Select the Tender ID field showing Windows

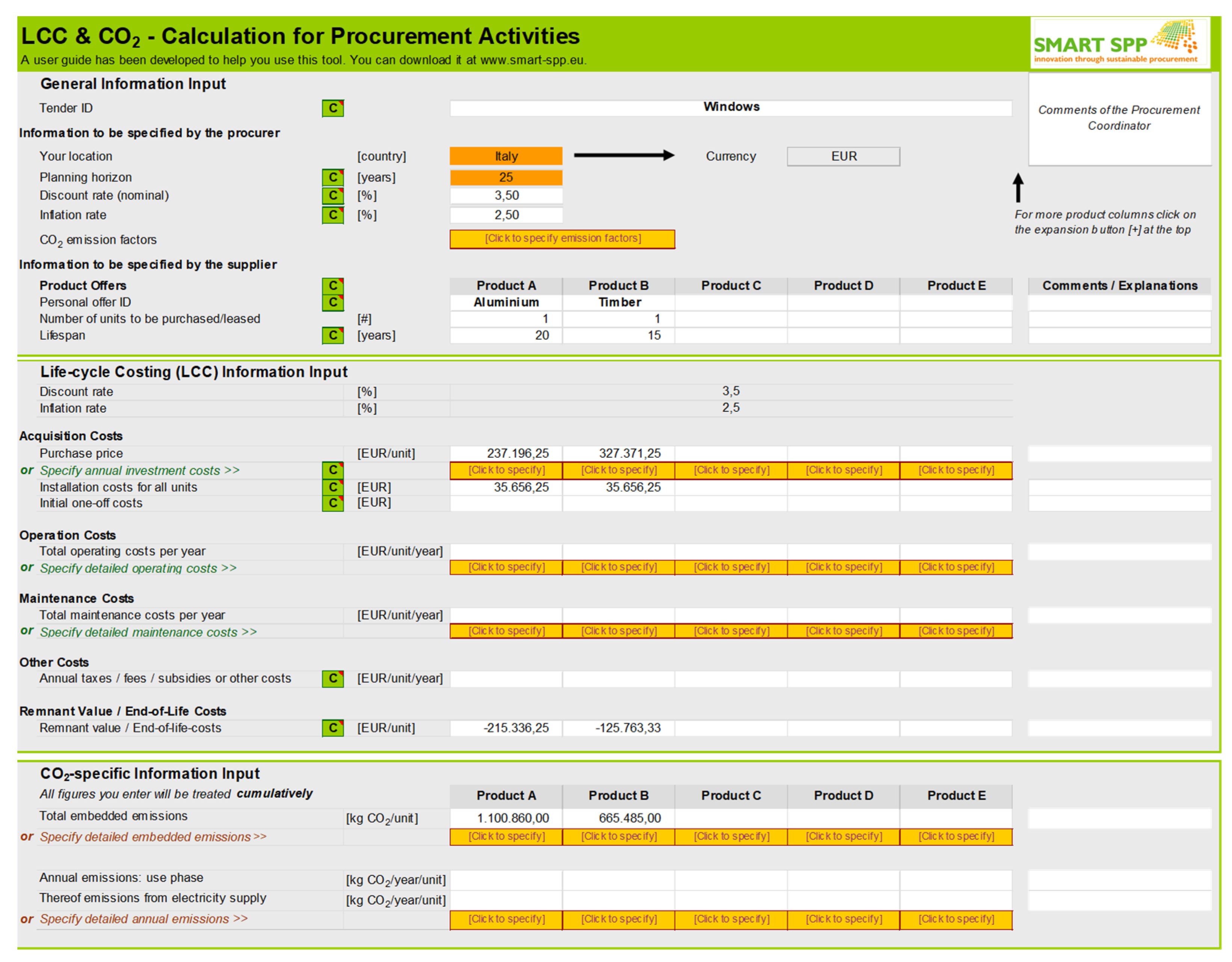click(731, 107)
